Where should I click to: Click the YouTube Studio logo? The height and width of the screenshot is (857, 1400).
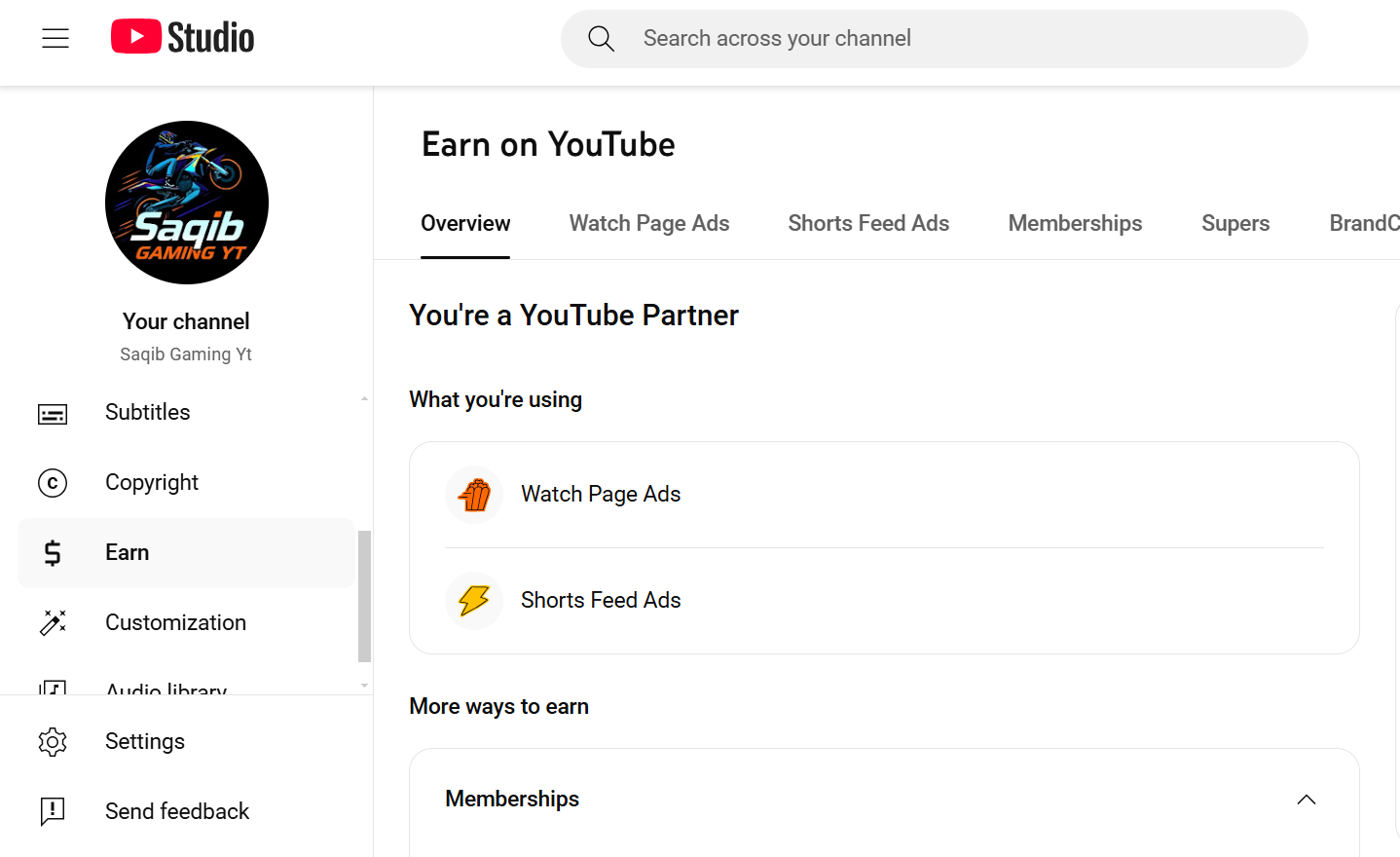pyautogui.click(x=182, y=37)
